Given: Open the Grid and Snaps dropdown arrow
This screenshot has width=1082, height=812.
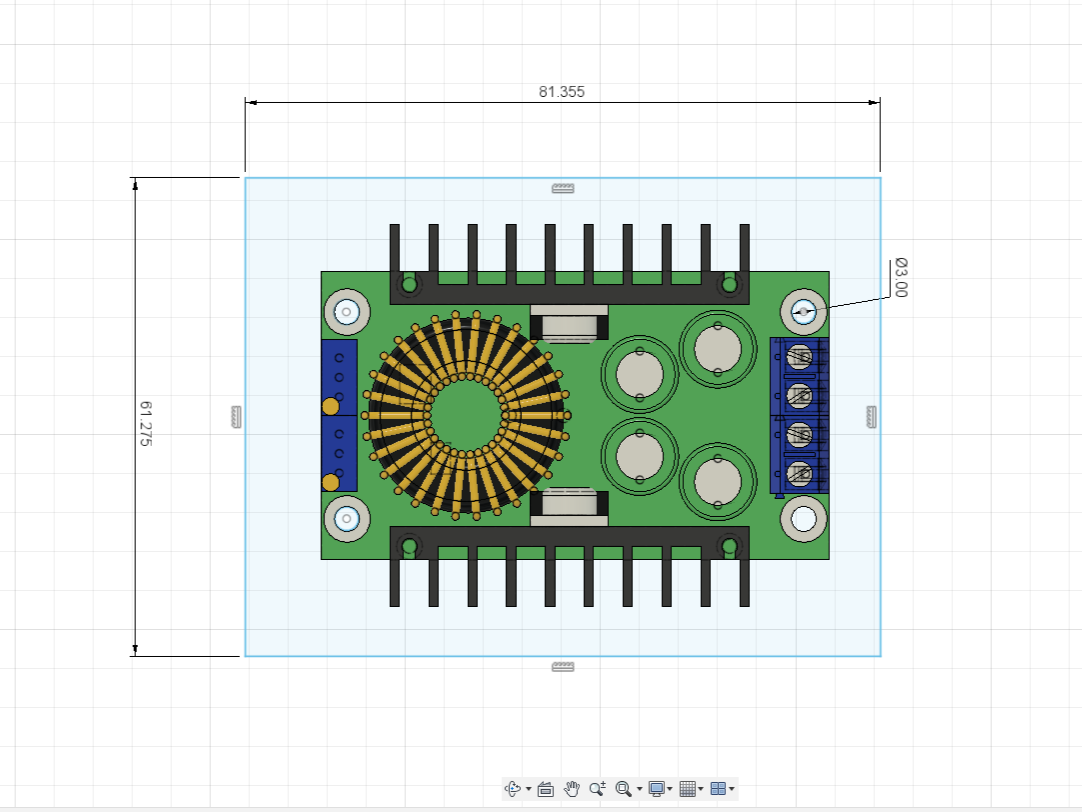Looking at the screenshot, I should (x=700, y=789).
